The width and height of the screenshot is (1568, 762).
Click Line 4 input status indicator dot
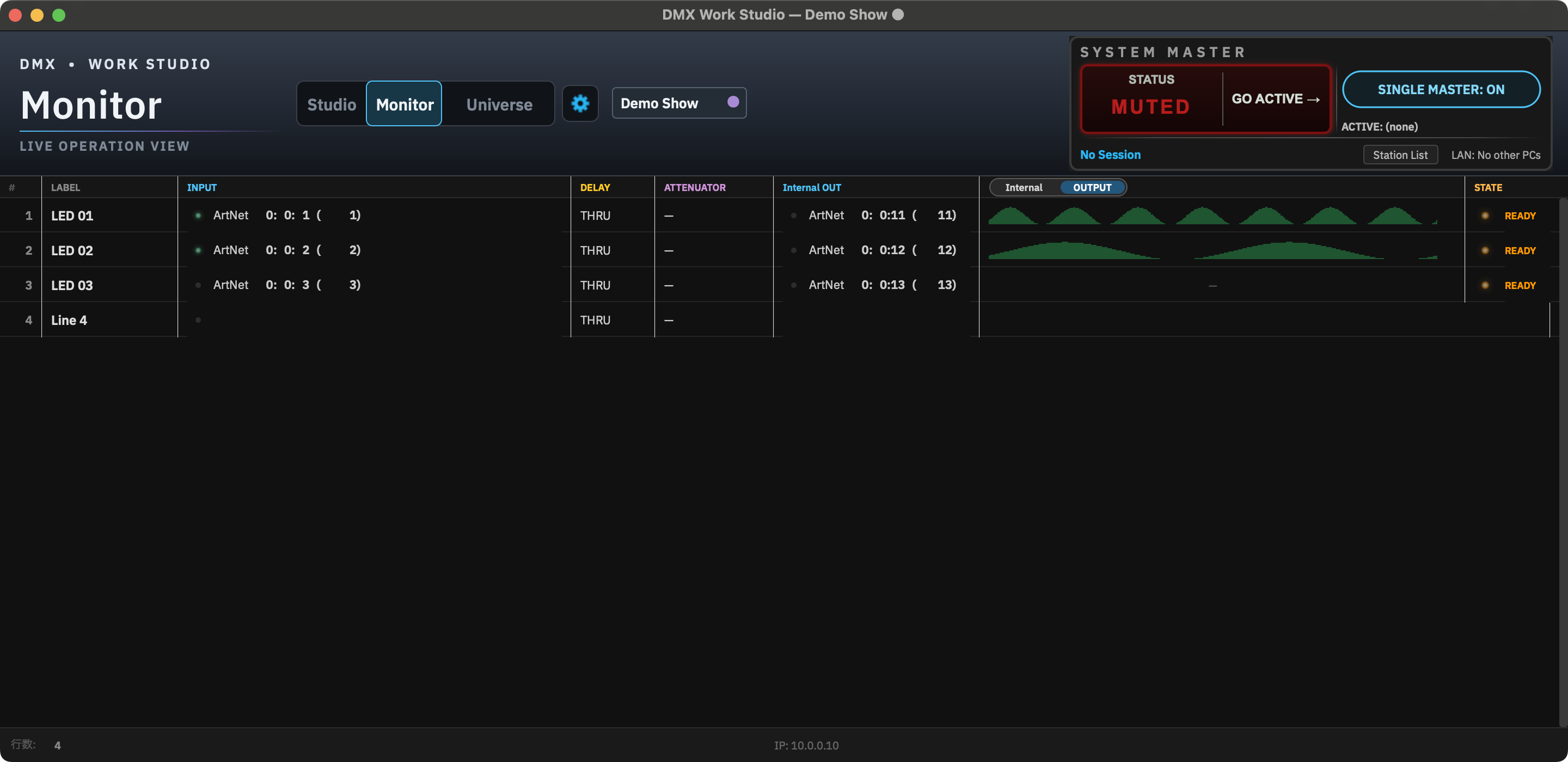[198, 320]
